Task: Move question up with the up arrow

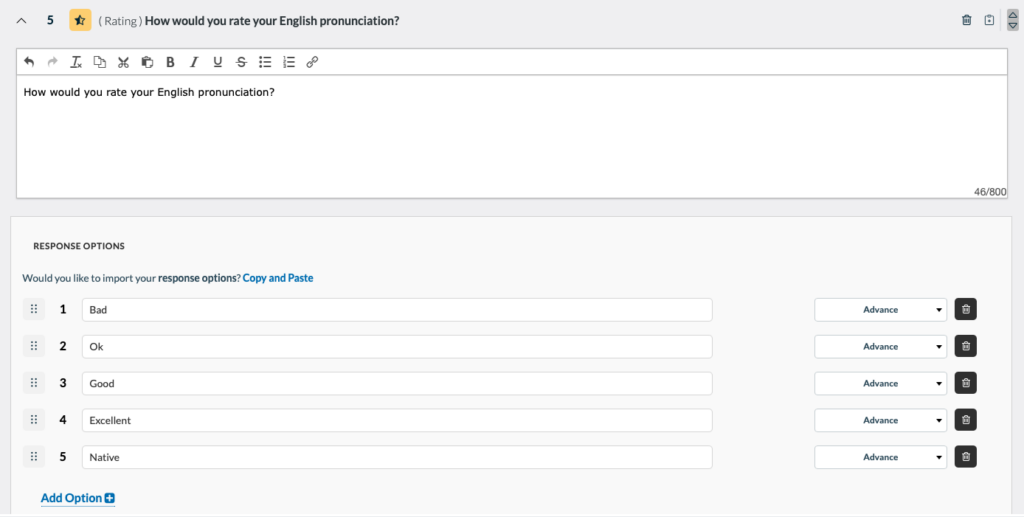Action: [1013, 14]
